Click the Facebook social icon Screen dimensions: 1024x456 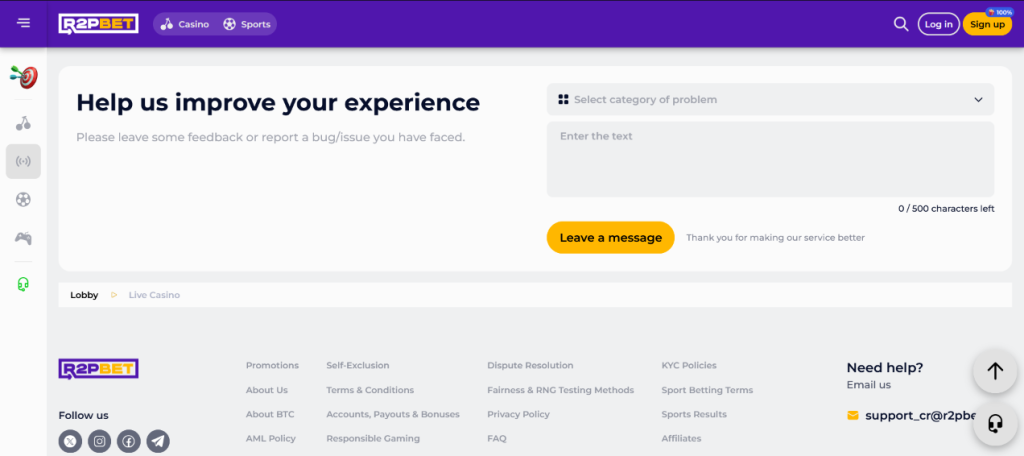128,441
